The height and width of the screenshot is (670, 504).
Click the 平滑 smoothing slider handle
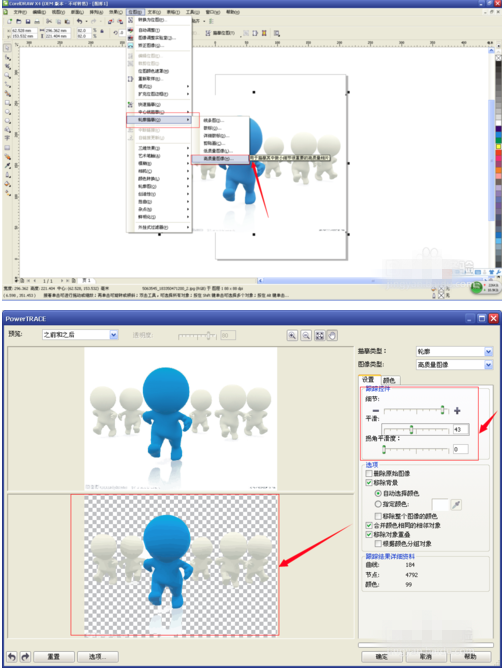(x=411, y=429)
